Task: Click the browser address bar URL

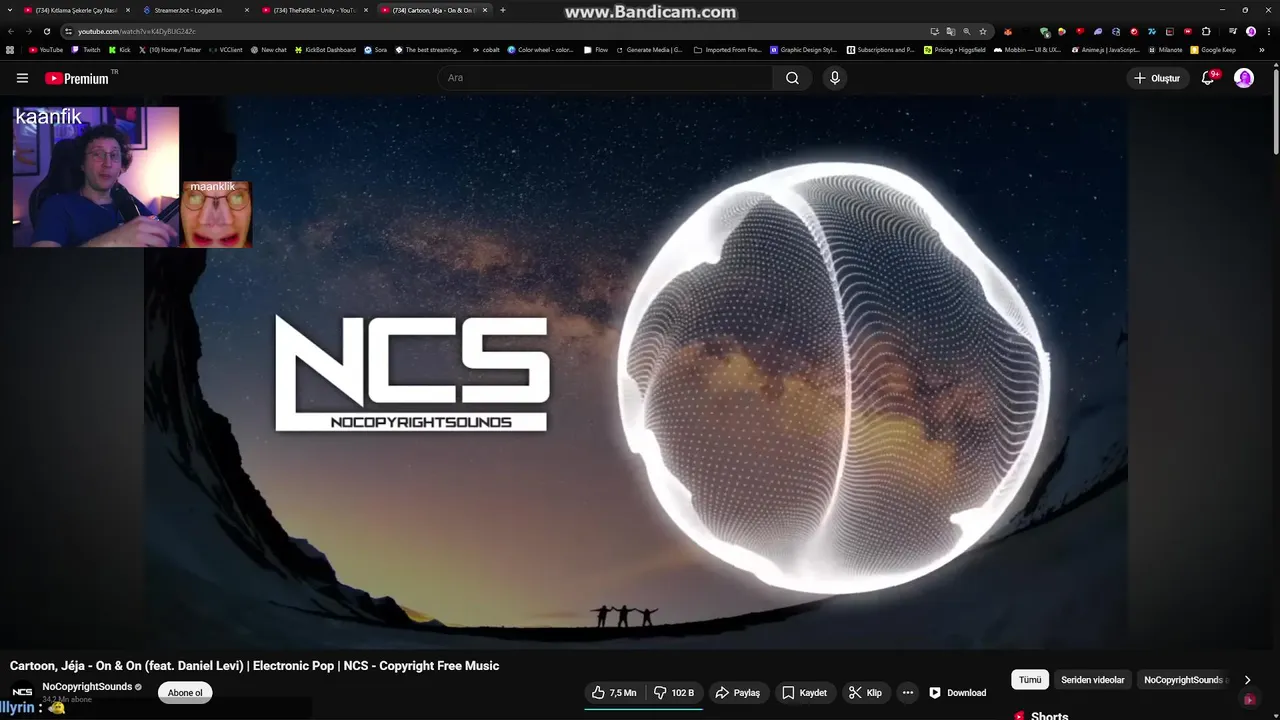Action: pyautogui.click(x=137, y=31)
